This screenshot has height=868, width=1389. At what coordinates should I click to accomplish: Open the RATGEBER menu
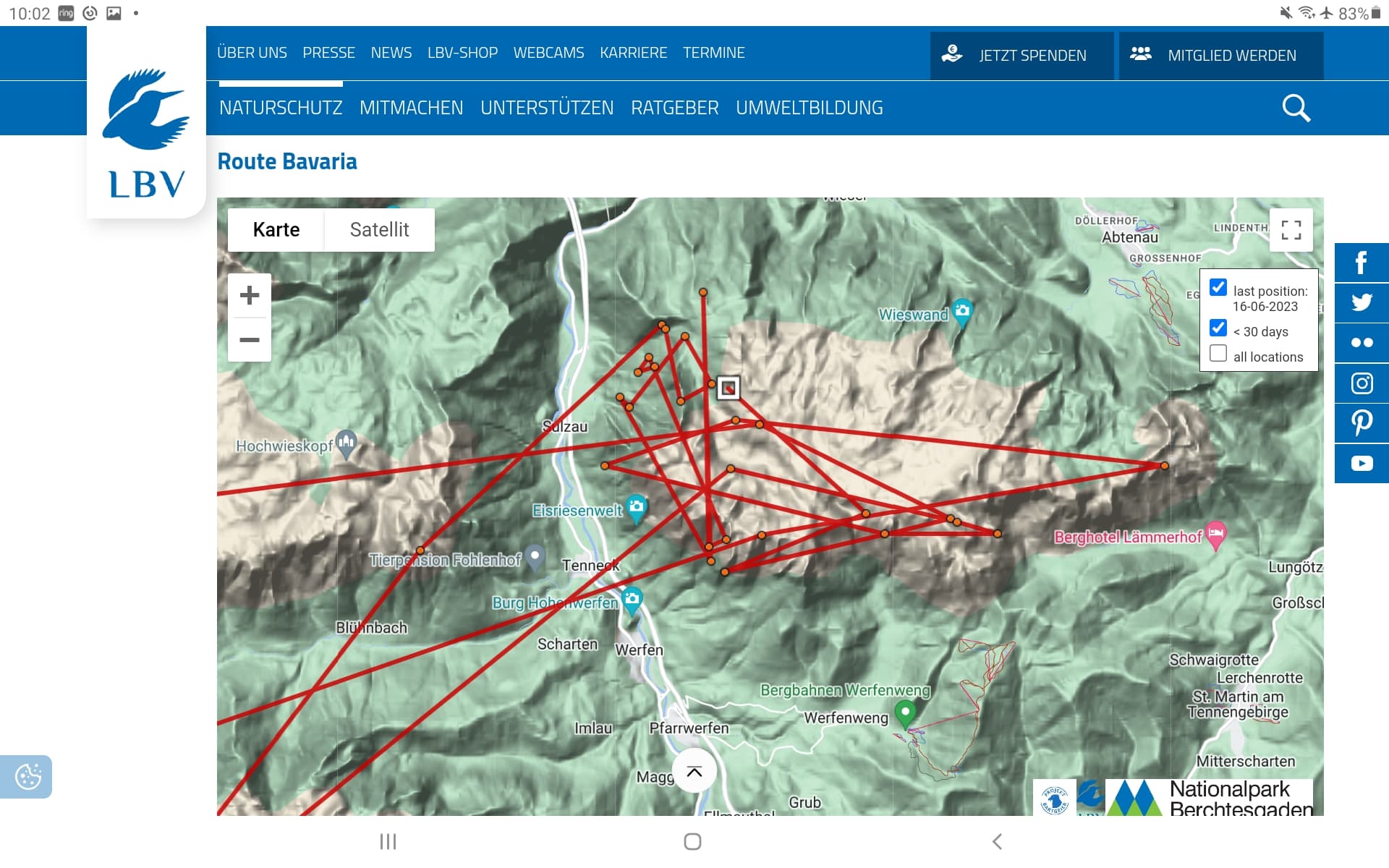click(x=674, y=108)
